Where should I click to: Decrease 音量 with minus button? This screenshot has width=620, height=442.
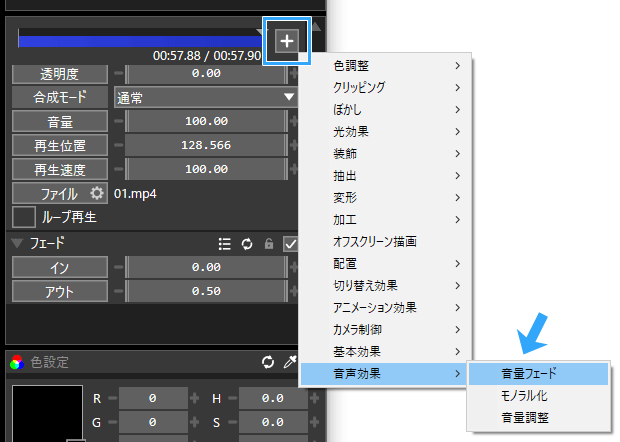119,121
